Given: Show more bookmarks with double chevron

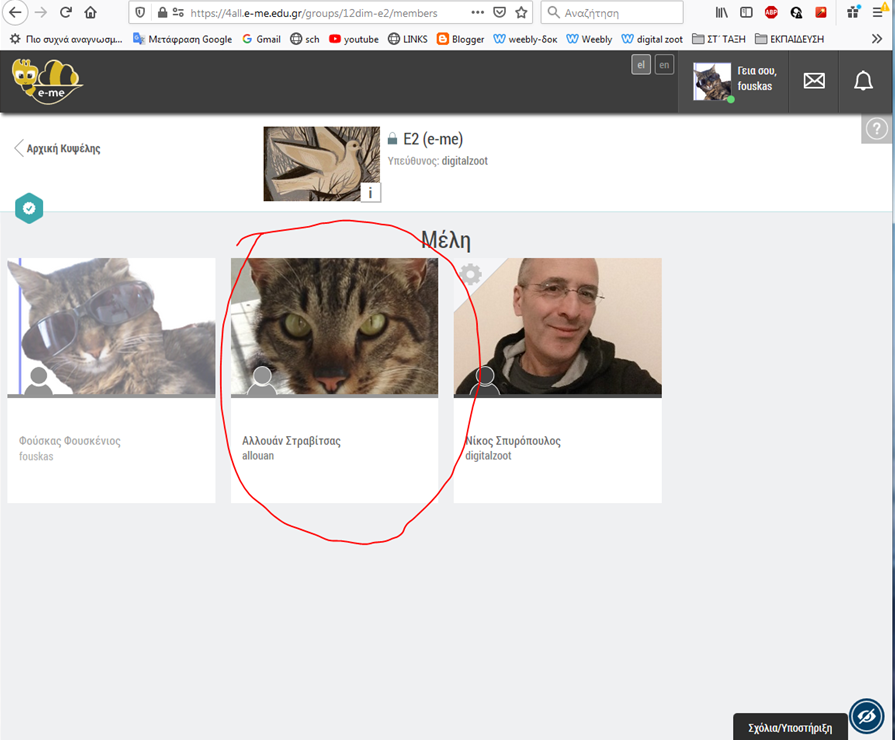Looking at the screenshot, I should pyautogui.click(x=877, y=39).
